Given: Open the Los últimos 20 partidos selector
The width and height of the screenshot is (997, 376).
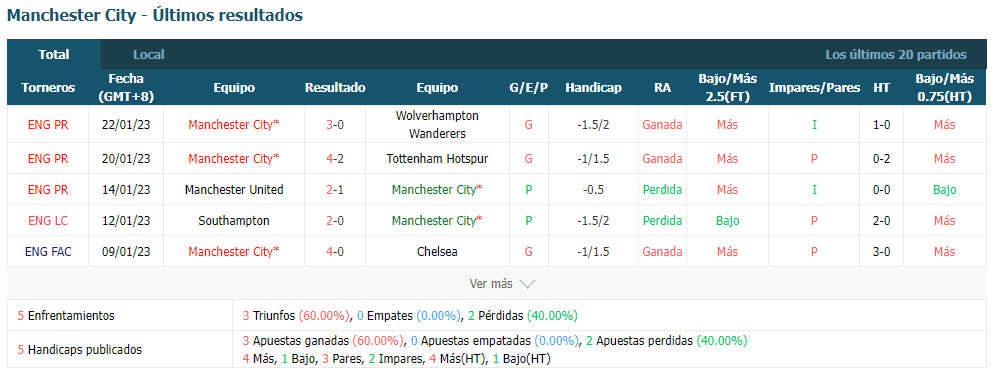Looking at the screenshot, I should pyautogui.click(x=896, y=55).
